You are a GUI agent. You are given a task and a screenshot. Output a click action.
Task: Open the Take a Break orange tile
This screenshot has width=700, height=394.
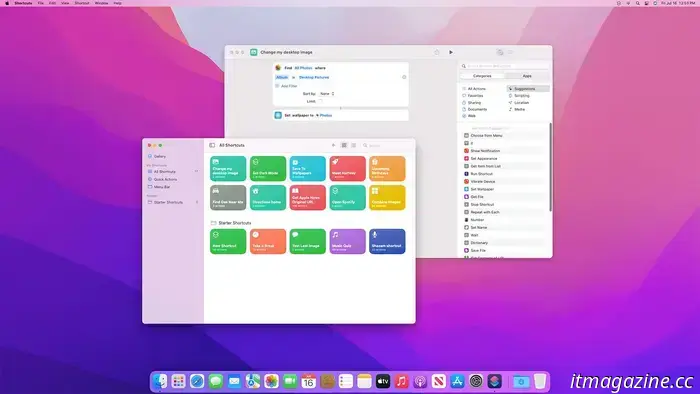point(268,241)
